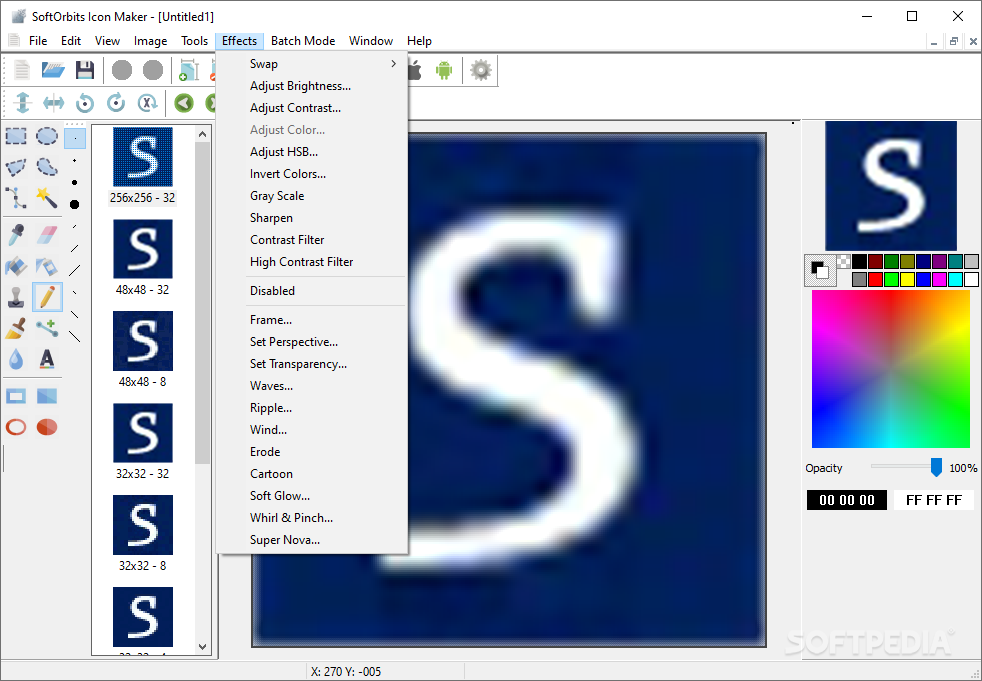This screenshot has width=982, height=681.
Task: Select the curve path tool
Action: (16, 197)
